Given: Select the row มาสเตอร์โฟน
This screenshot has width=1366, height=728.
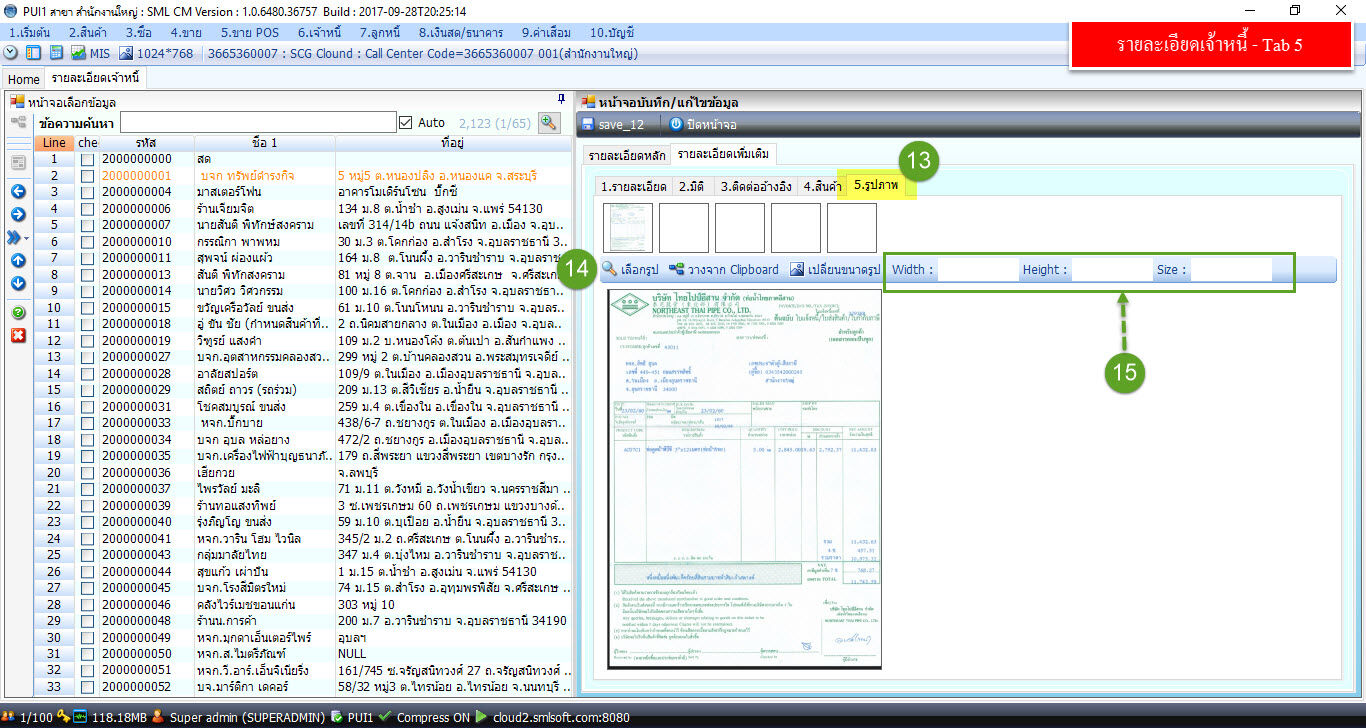Looking at the screenshot, I should tap(304, 192).
